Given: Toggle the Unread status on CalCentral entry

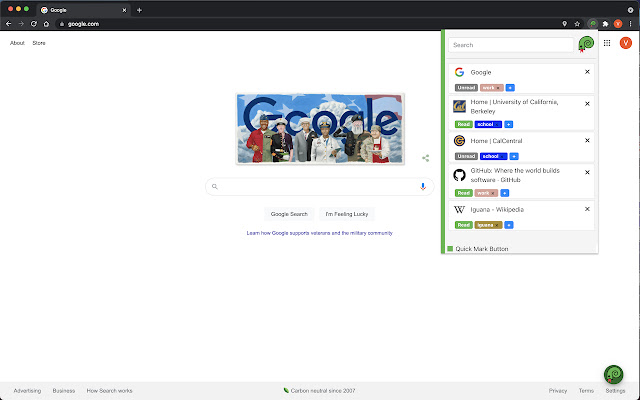Looking at the screenshot, I should click(466, 156).
